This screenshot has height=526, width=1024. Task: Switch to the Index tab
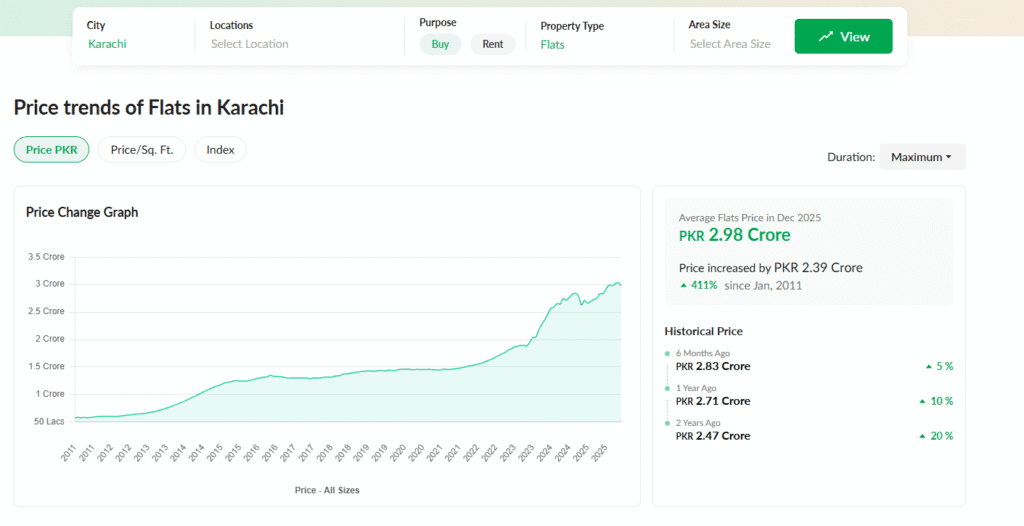pos(220,150)
